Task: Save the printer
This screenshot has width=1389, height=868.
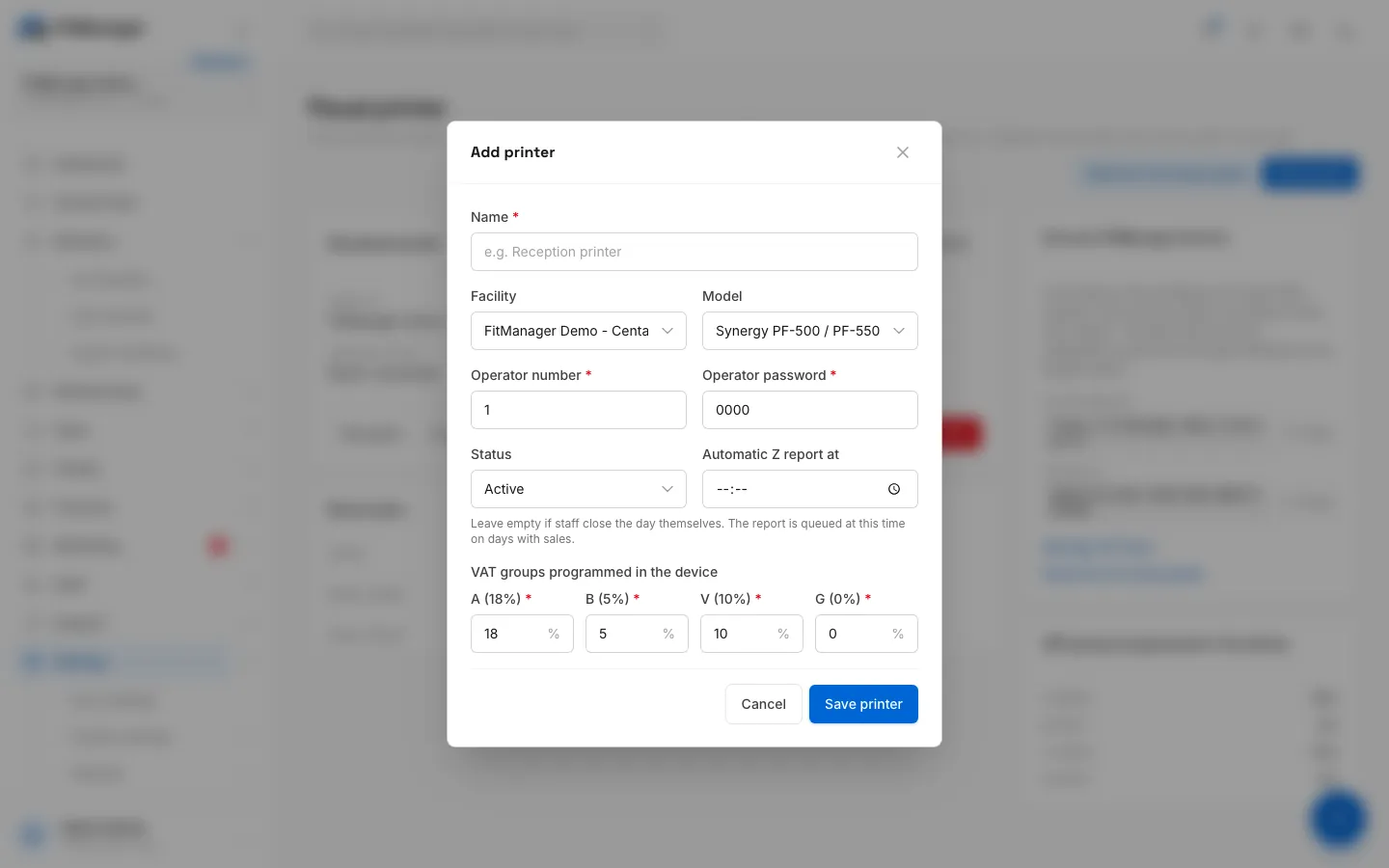Action: click(x=863, y=704)
